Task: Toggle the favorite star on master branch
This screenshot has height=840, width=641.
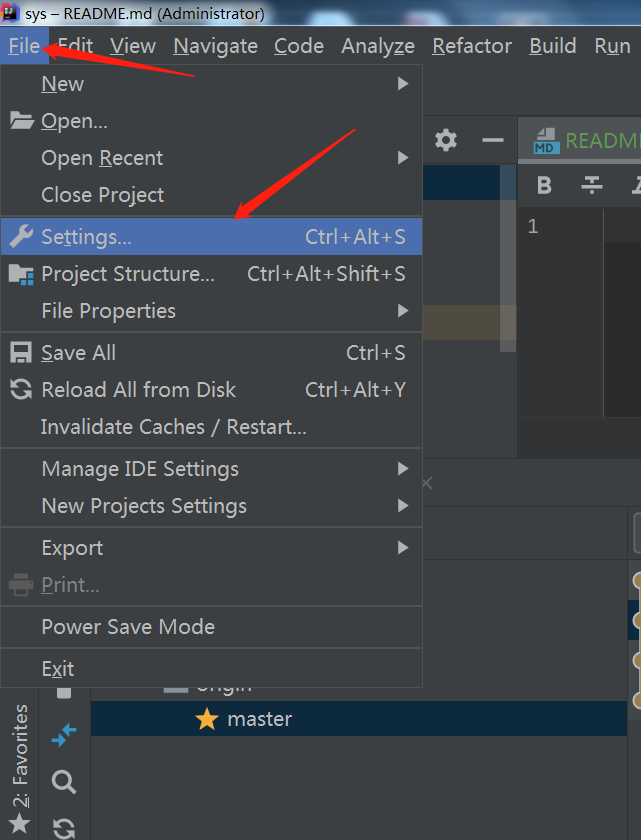Action: tap(206, 718)
